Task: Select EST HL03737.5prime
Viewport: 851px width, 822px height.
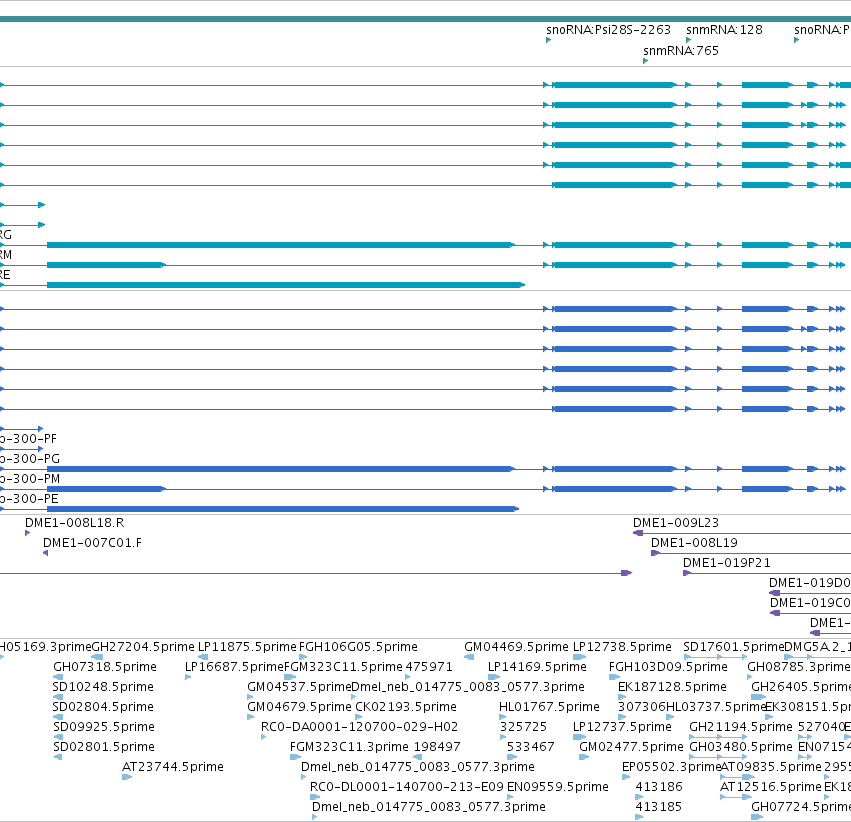Action: pos(715,708)
